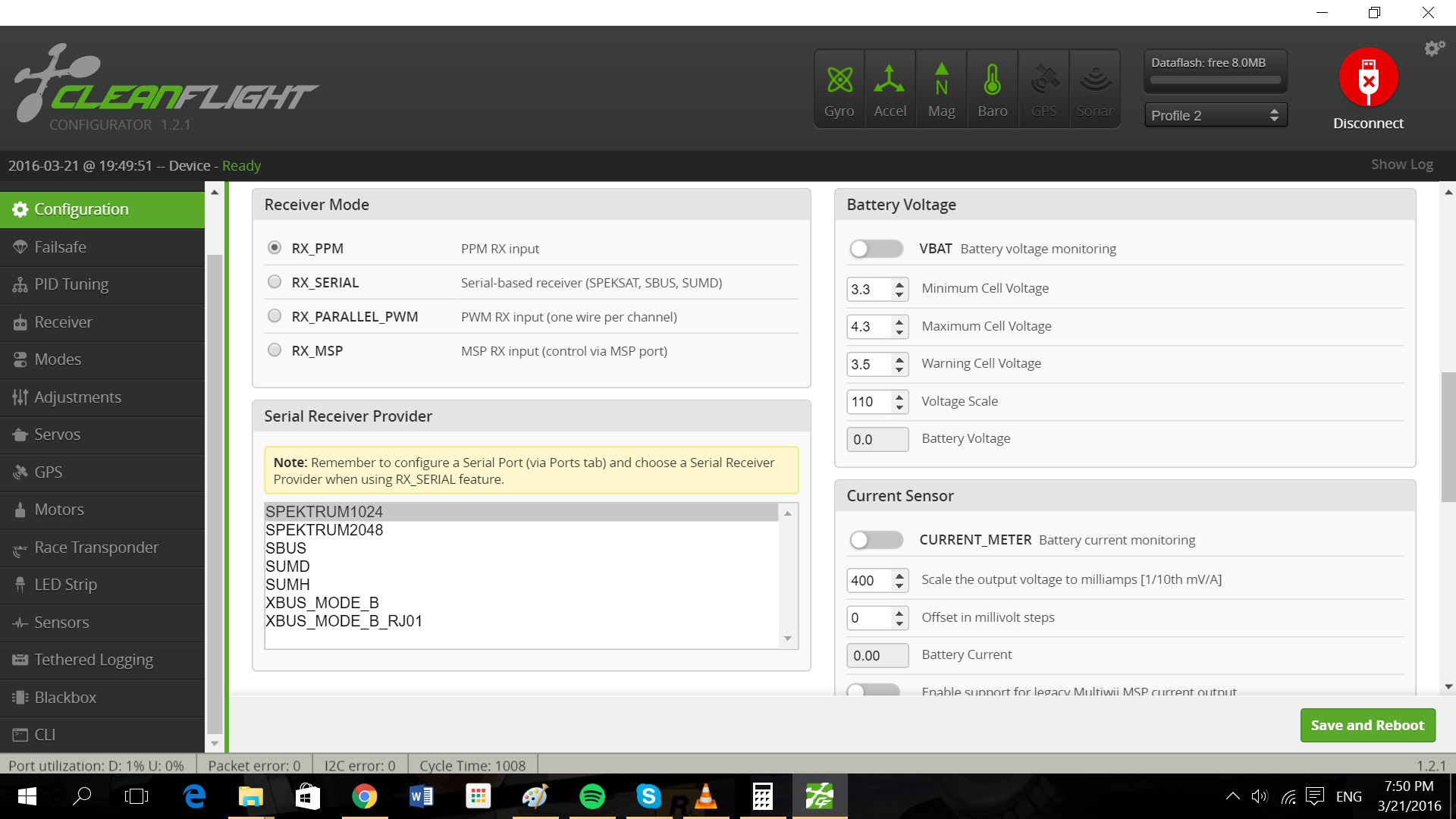
Task: Open the settings gears icon top right
Action: (x=1433, y=49)
